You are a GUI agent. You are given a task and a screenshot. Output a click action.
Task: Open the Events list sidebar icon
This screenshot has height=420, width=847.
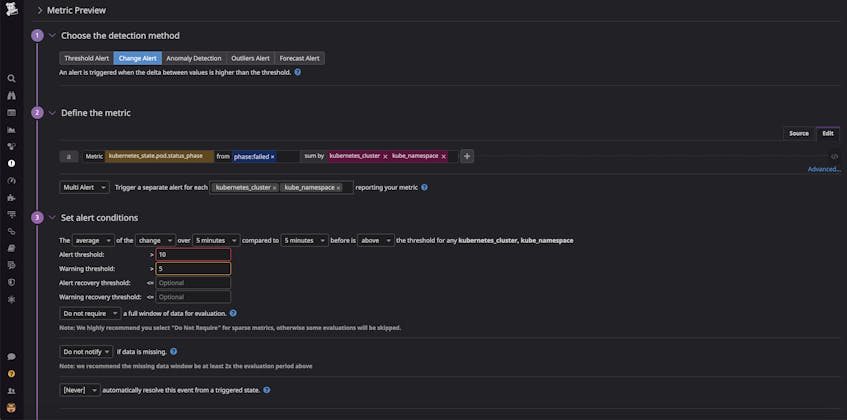point(11,113)
